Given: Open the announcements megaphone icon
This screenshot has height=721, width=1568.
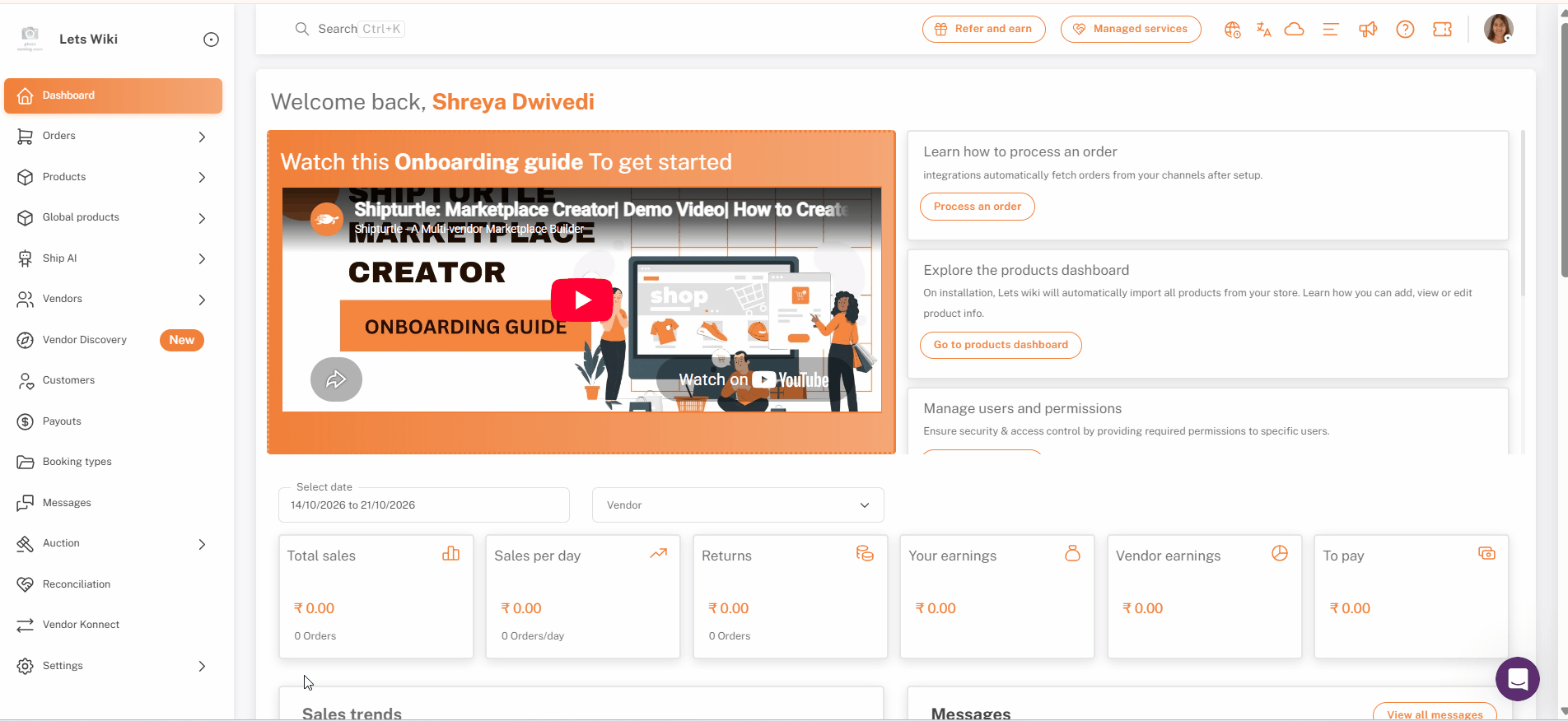Looking at the screenshot, I should click(1368, 30).
